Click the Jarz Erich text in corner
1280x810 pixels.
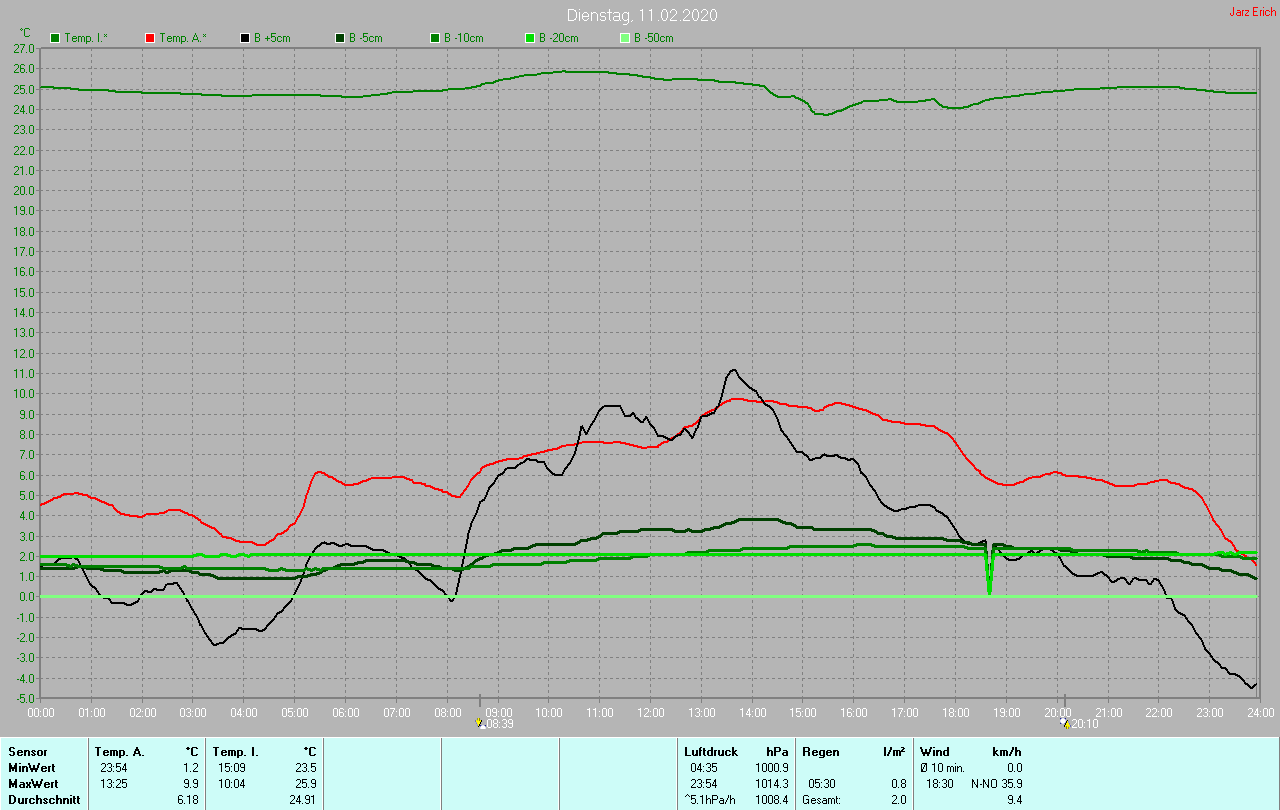pyautogui.click(x=1252, y=12)
